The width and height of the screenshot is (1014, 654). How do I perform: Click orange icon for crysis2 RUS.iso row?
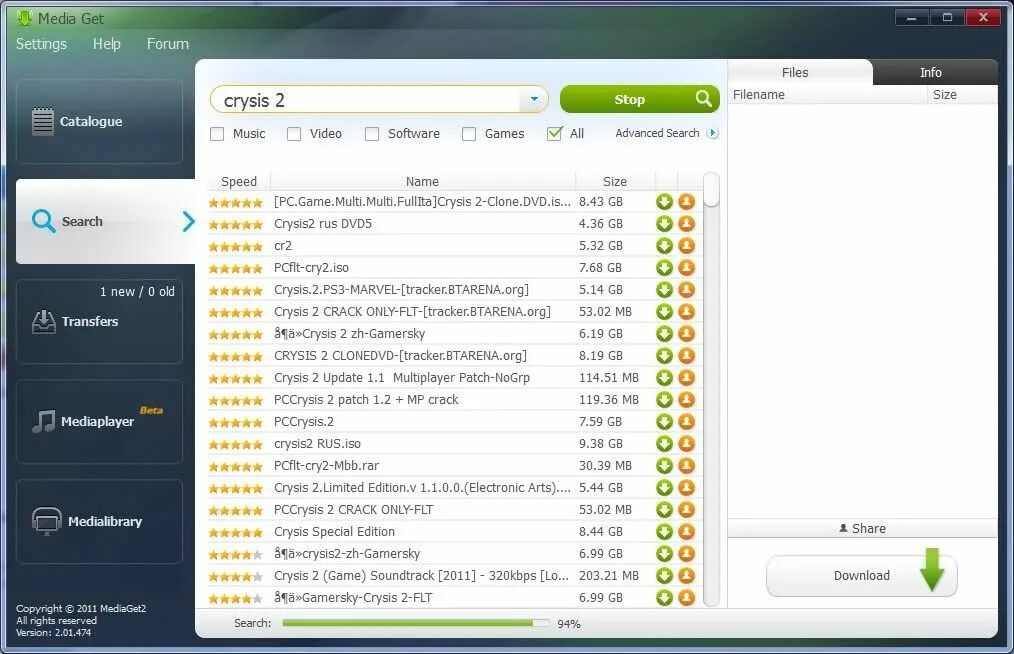(686, 444)
